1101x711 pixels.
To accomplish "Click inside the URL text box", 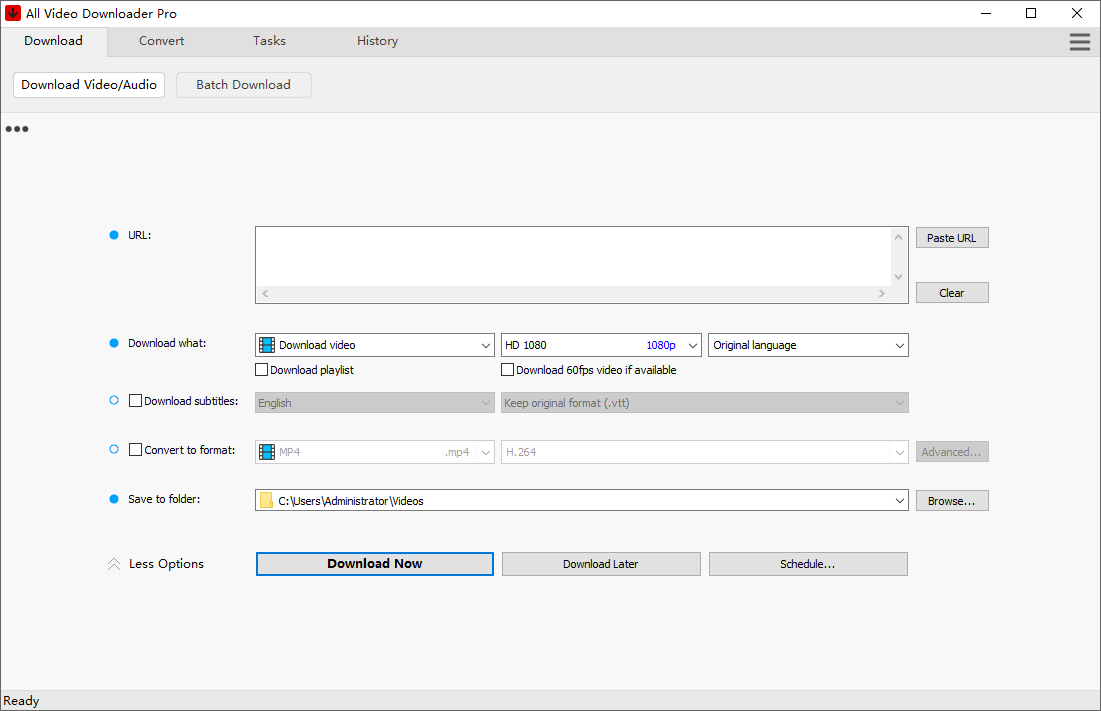I will click(x=572, y=256).
